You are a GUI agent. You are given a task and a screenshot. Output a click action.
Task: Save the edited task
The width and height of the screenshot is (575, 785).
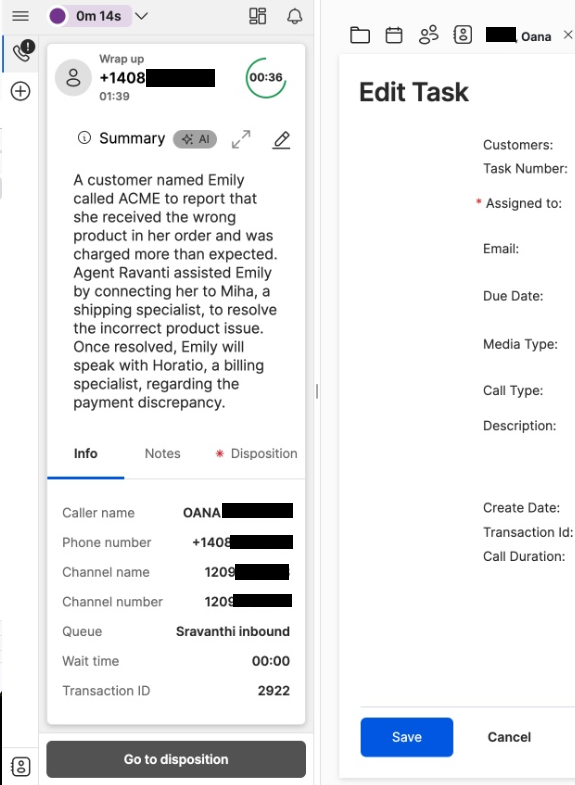click(407, 737)
